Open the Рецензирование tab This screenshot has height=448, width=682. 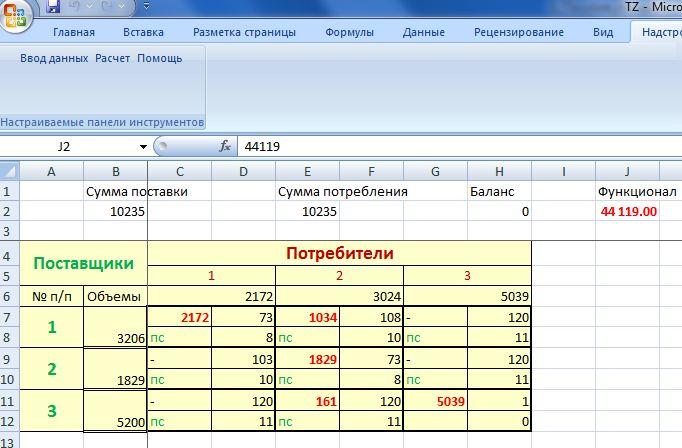click(519, 32)
